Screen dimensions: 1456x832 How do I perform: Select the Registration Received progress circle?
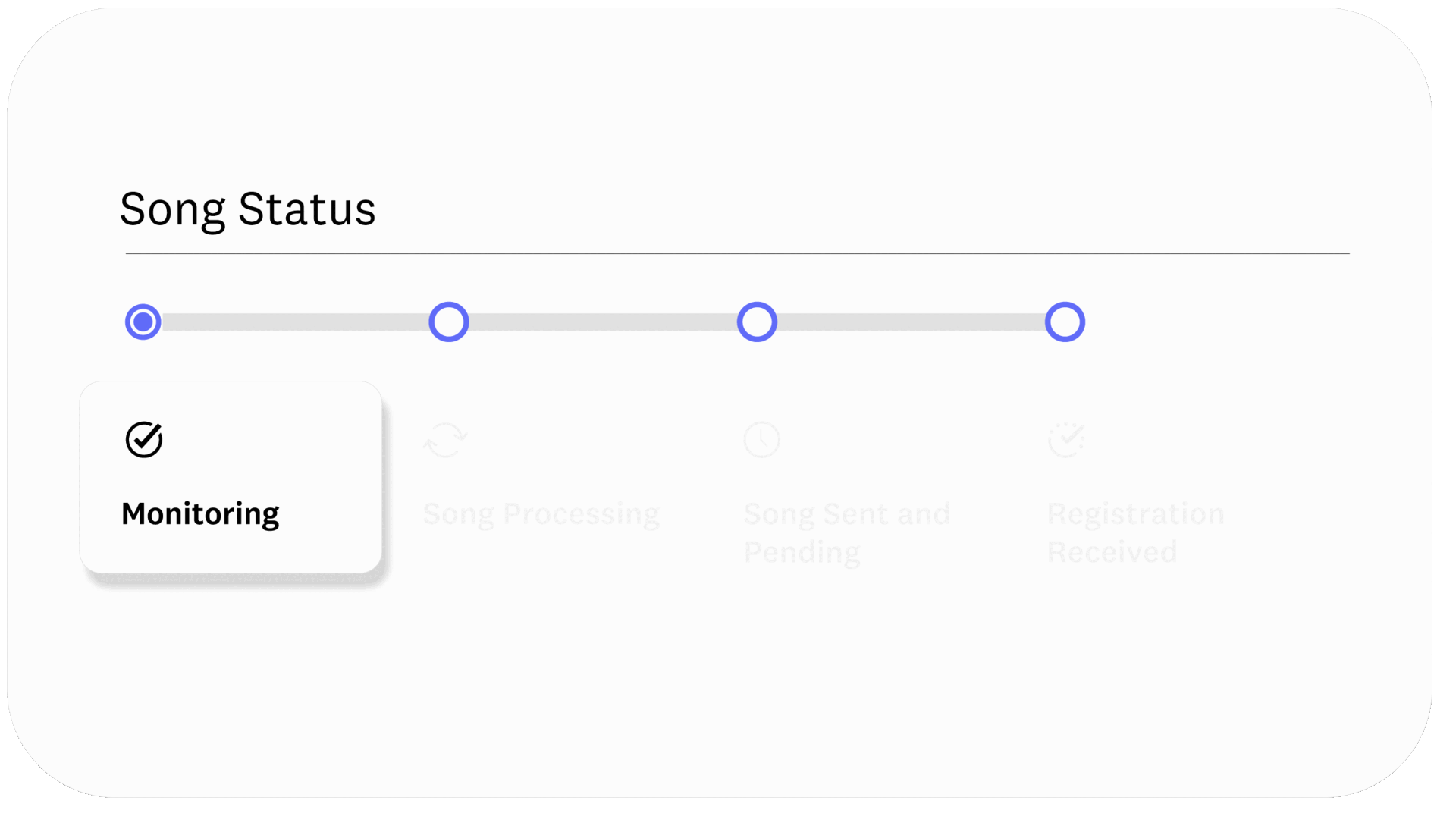(1065, 321)
